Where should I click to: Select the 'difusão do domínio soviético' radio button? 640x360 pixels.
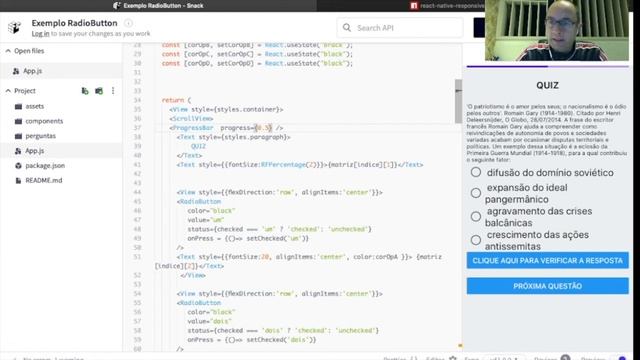point(476,172)
